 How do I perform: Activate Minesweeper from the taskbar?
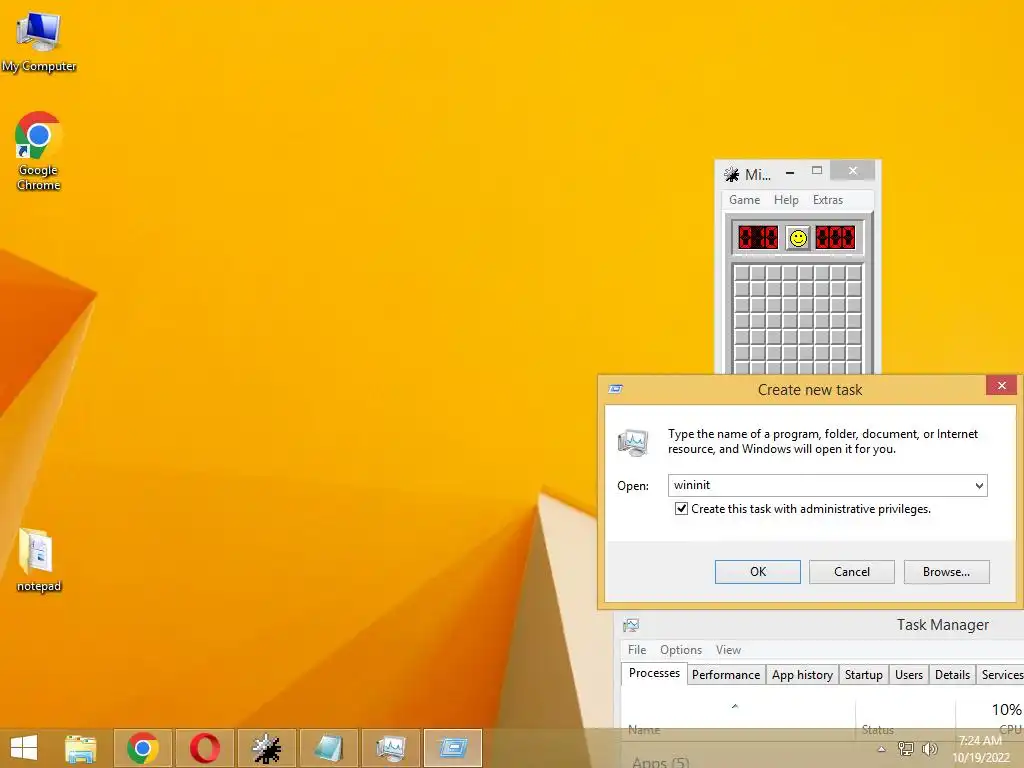[267, 748]
